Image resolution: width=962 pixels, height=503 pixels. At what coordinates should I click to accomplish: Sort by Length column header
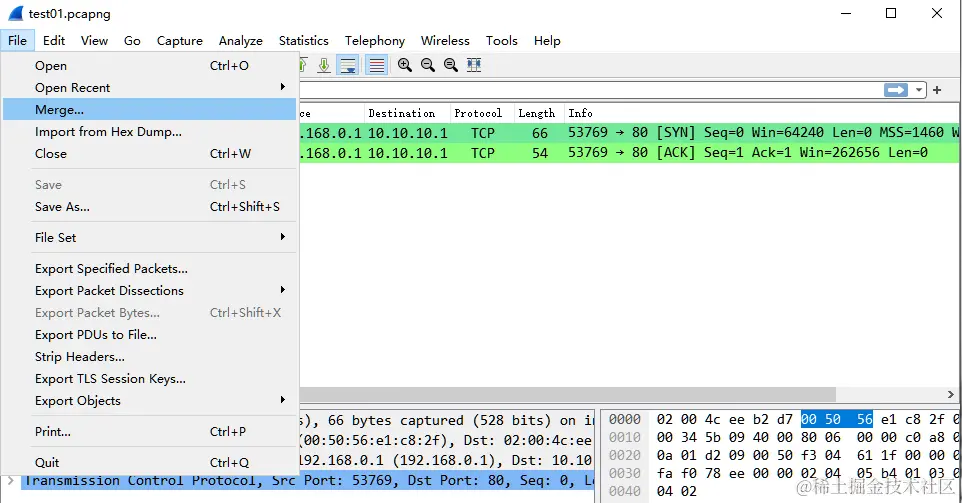[x=539, y=113]
